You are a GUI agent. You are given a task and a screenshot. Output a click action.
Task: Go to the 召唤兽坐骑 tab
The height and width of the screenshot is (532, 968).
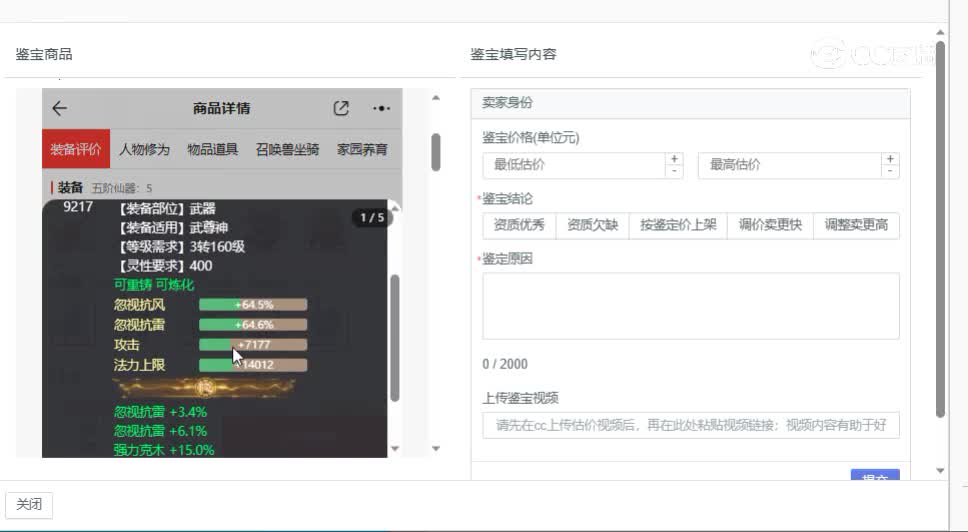point(287,150)
